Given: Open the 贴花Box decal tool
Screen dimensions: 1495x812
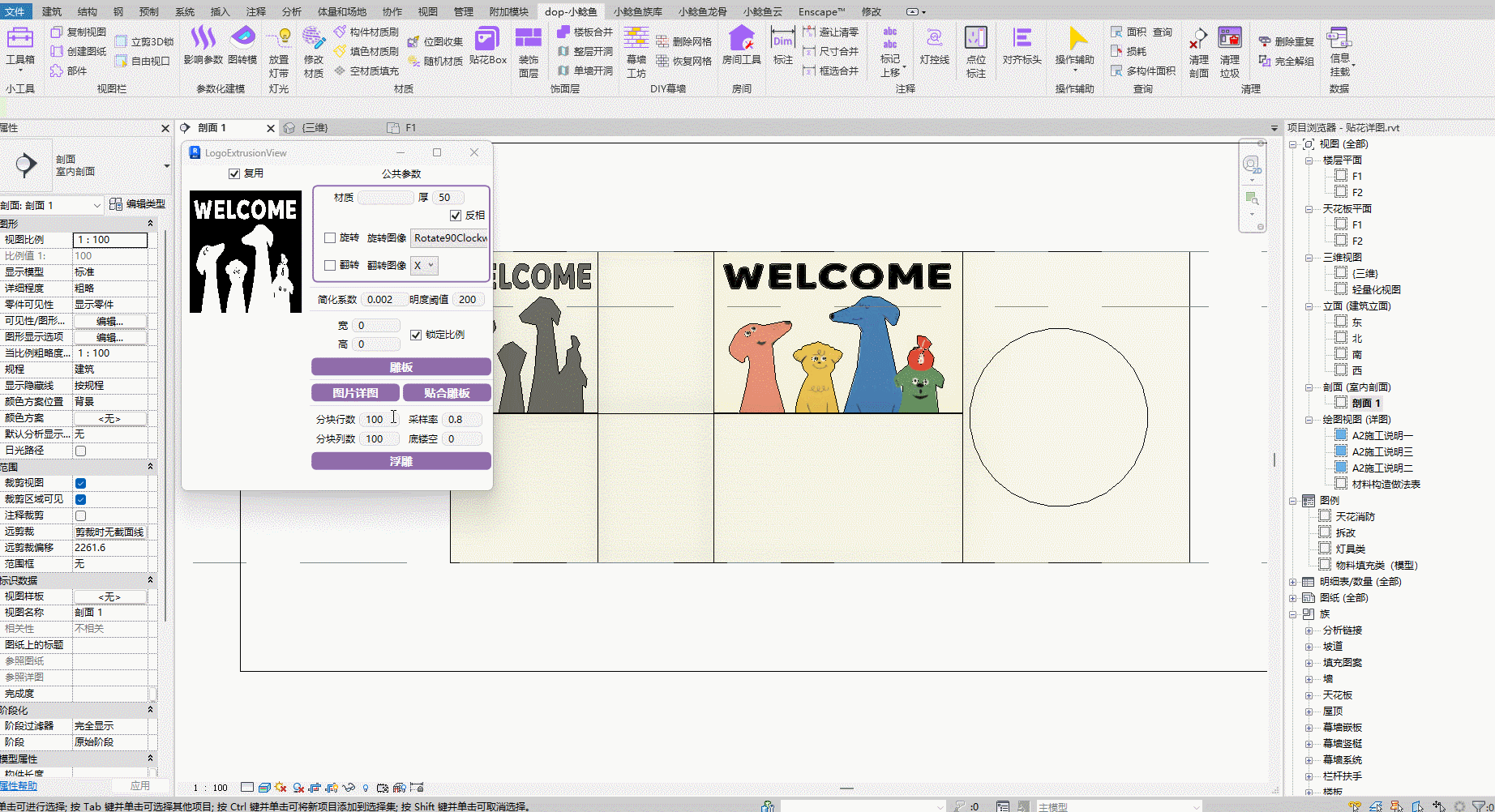Looking at the screenshot, I should (488, 45).
